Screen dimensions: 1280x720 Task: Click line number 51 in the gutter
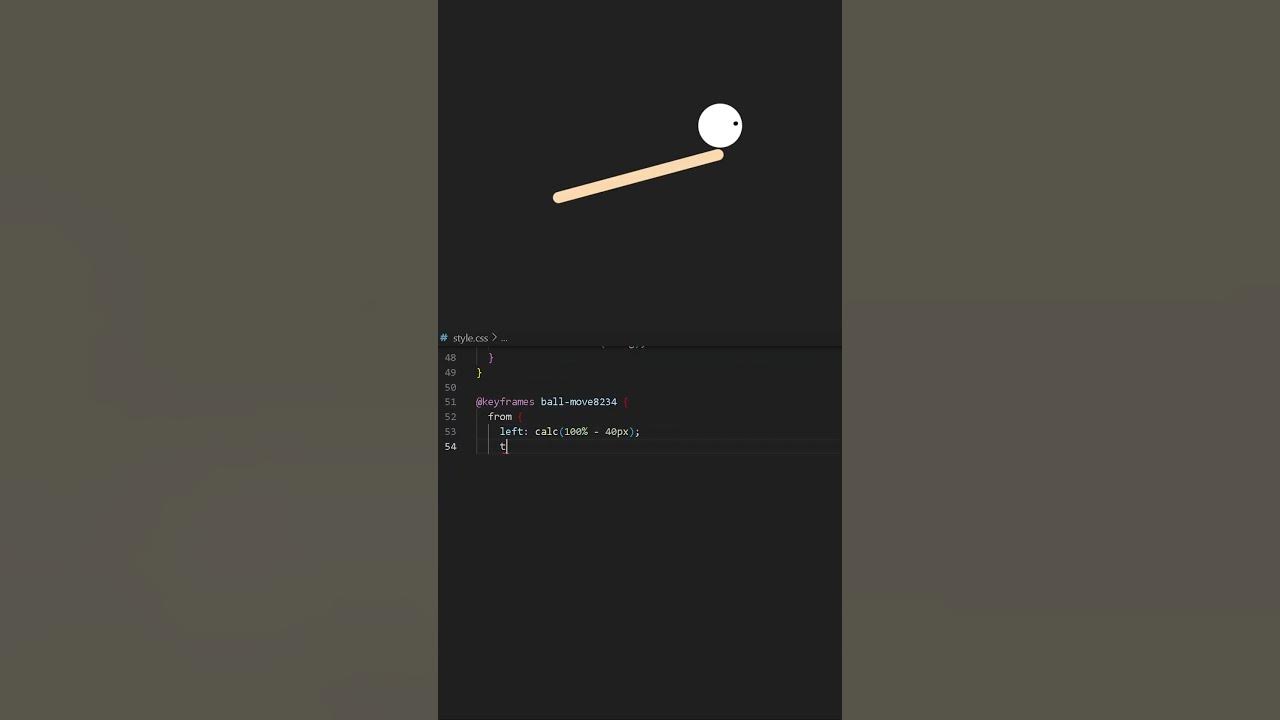pyautogui.click(x=450, y=402)
